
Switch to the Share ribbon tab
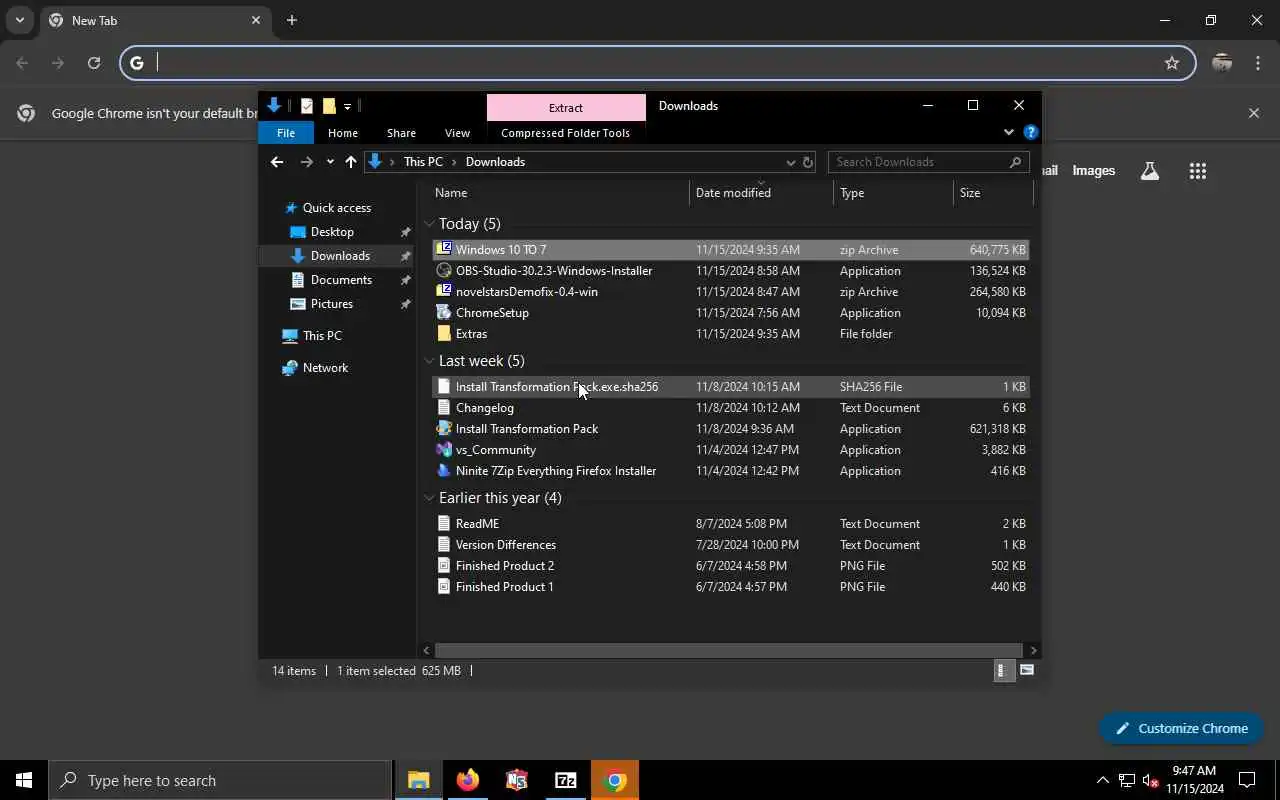click(401, 133)
